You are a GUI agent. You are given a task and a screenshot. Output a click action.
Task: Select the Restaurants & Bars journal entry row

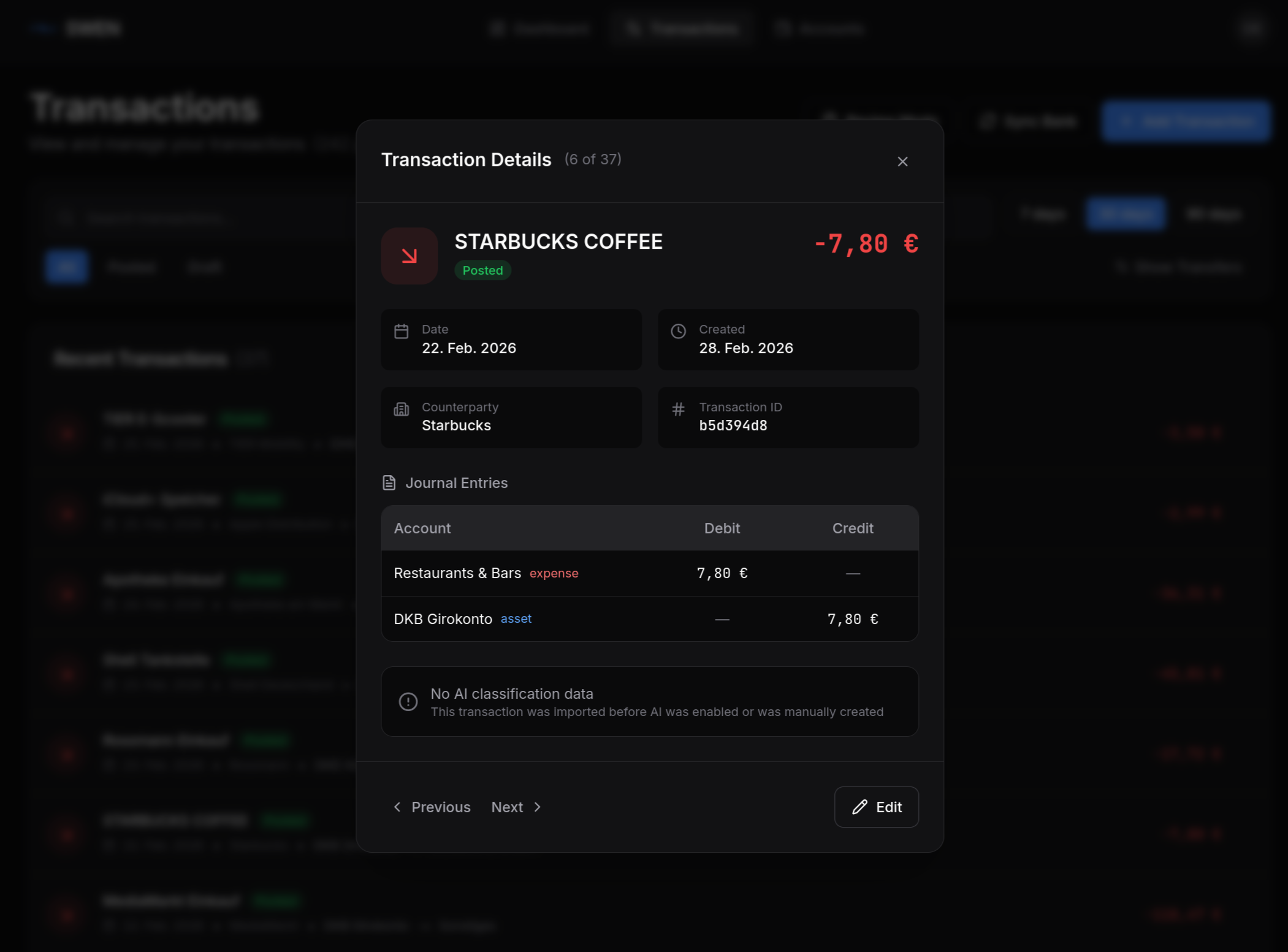[650, 573]
